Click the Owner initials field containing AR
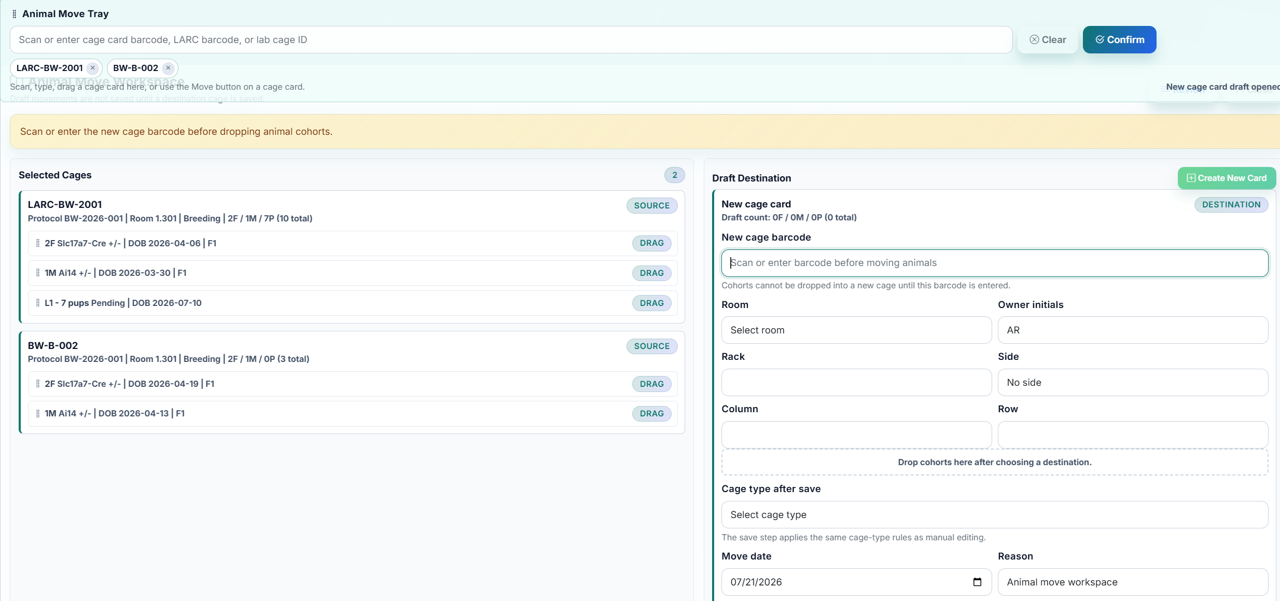The height and width of the screenshot is (601, 1280). (1133, 330)
